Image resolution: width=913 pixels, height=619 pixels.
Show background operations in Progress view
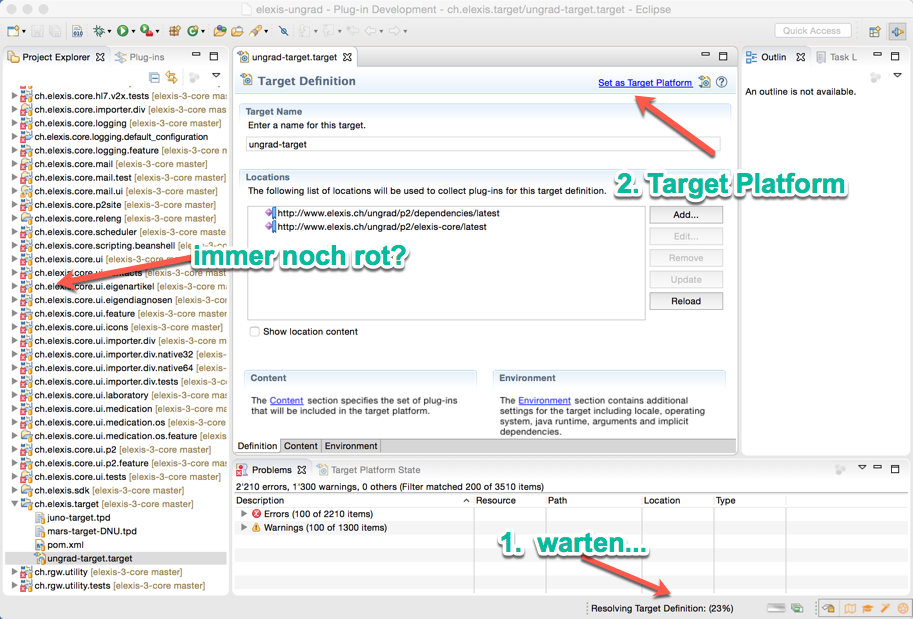(x=797, y=609)
